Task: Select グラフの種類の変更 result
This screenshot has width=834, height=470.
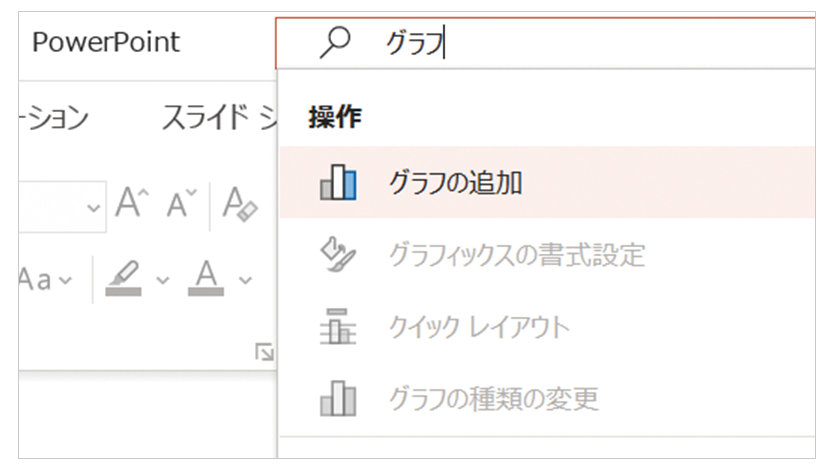Action: pos(547,399)
